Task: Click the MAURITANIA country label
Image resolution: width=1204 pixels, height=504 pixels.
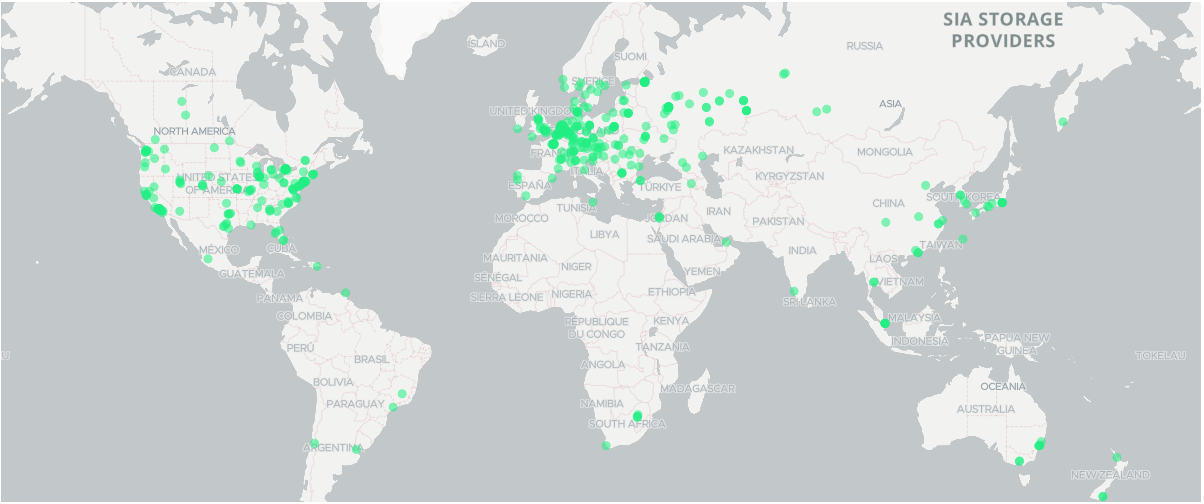Action: [514, 258]
